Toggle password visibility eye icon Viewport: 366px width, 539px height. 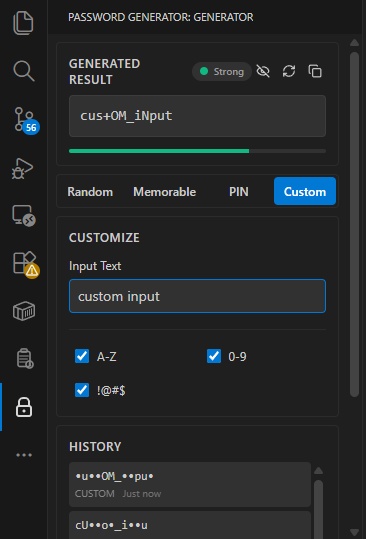pyautogui.click(x=263, y=71)
